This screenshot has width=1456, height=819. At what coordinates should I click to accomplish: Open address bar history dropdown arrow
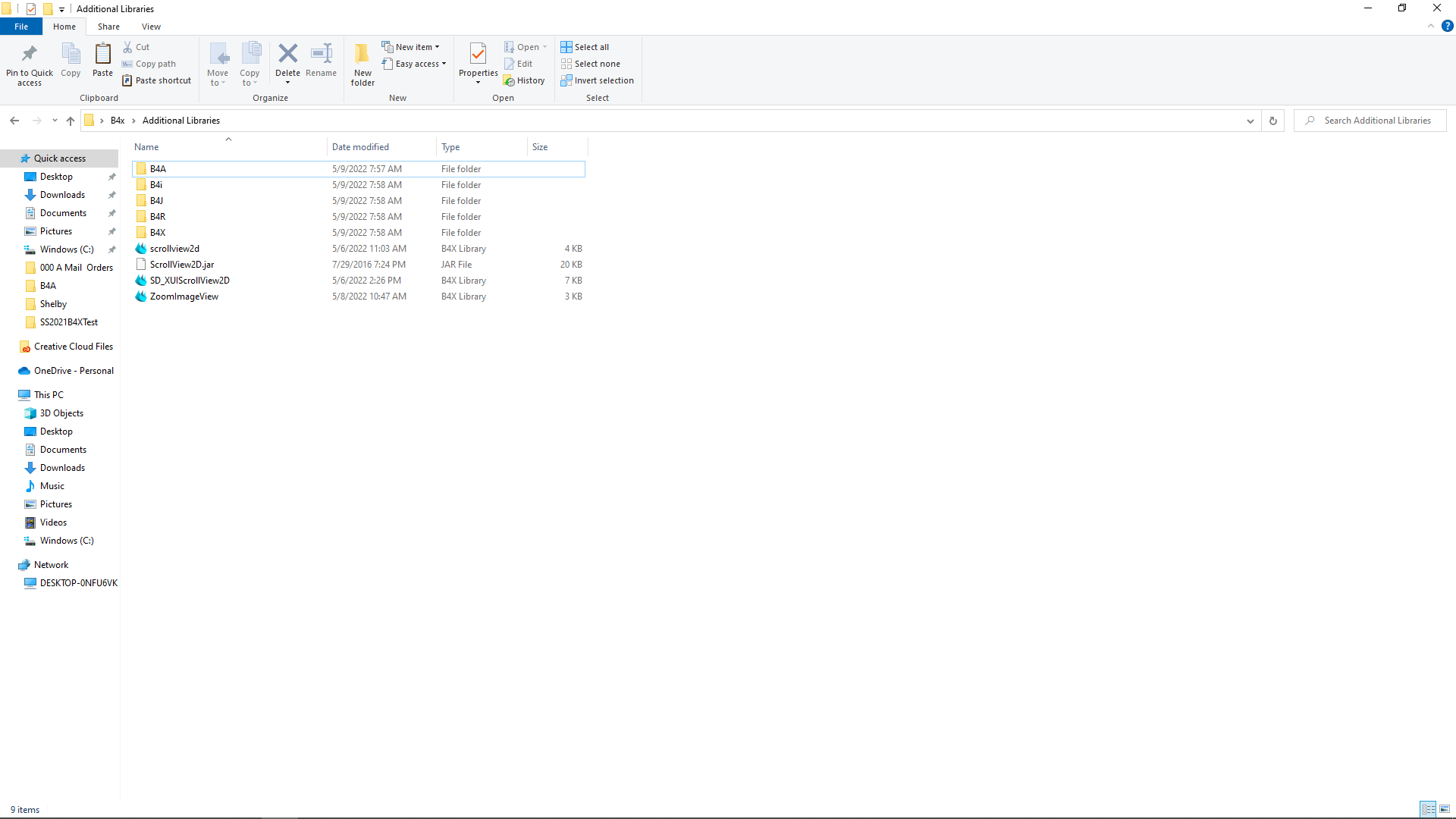1250,121
